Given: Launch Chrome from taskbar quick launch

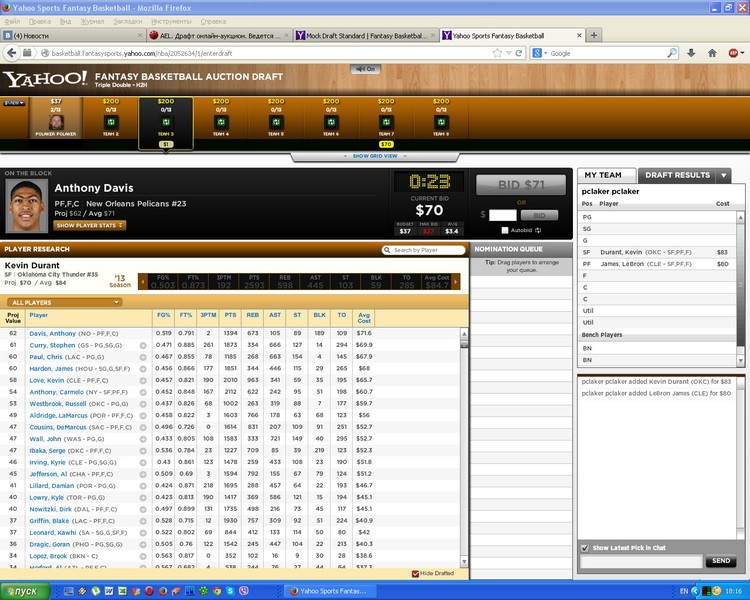Looking at the screenshot, I should (217, 591).
